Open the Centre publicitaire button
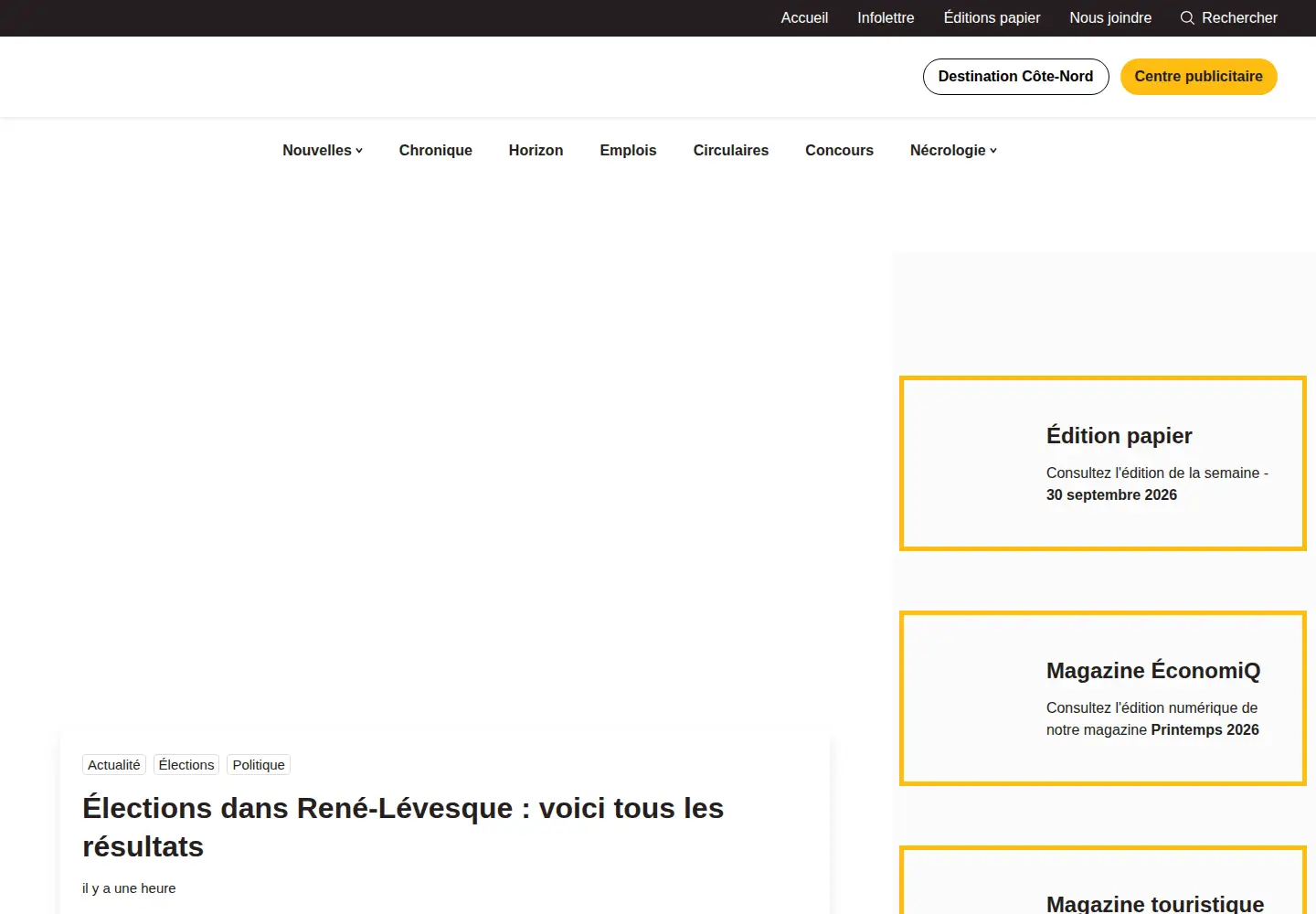This screenshot has height=914, width=1316. [x=1198, y=77]
